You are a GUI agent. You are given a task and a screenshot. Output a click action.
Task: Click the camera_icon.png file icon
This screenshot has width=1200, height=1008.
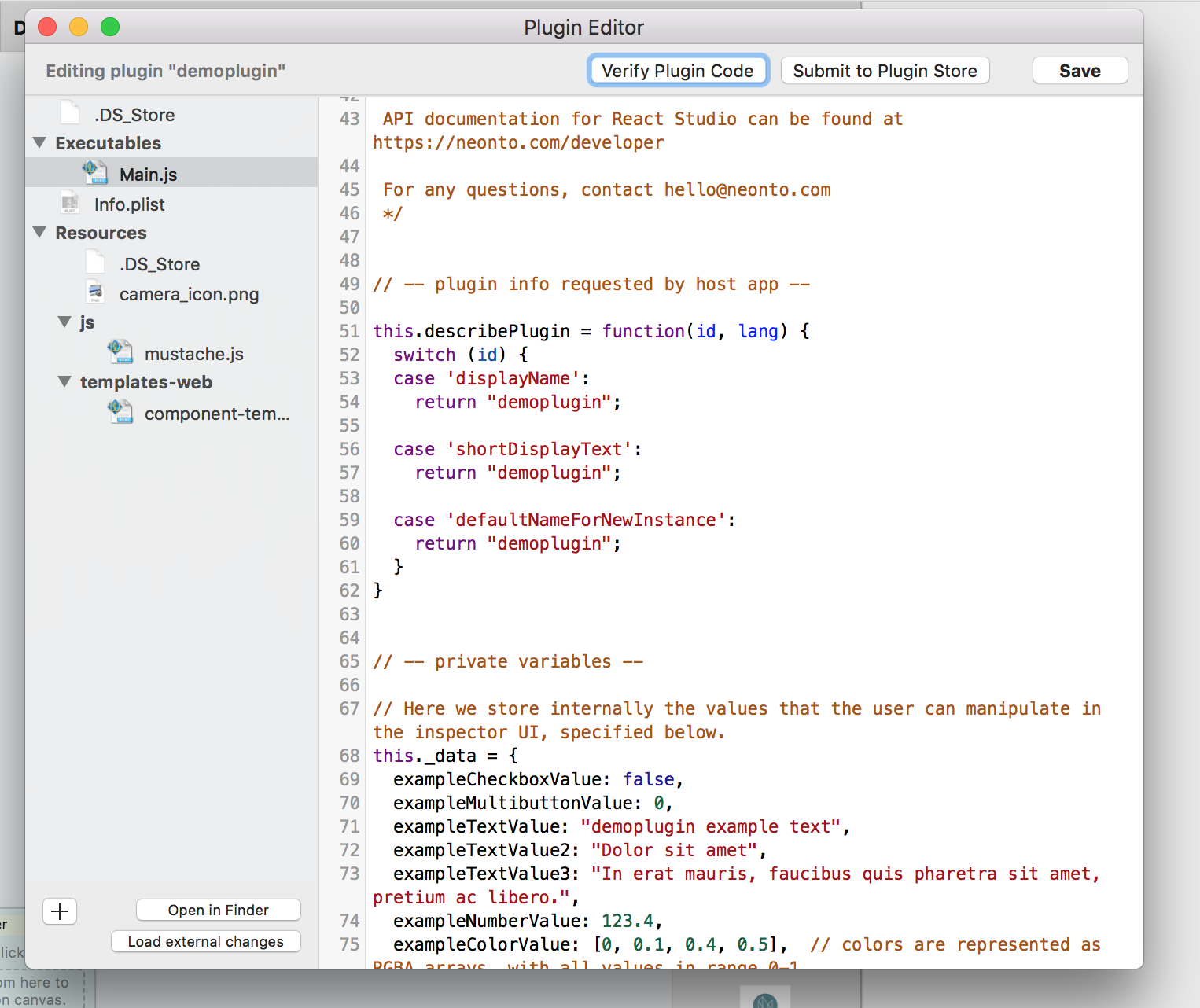click(x=95, y=292)
